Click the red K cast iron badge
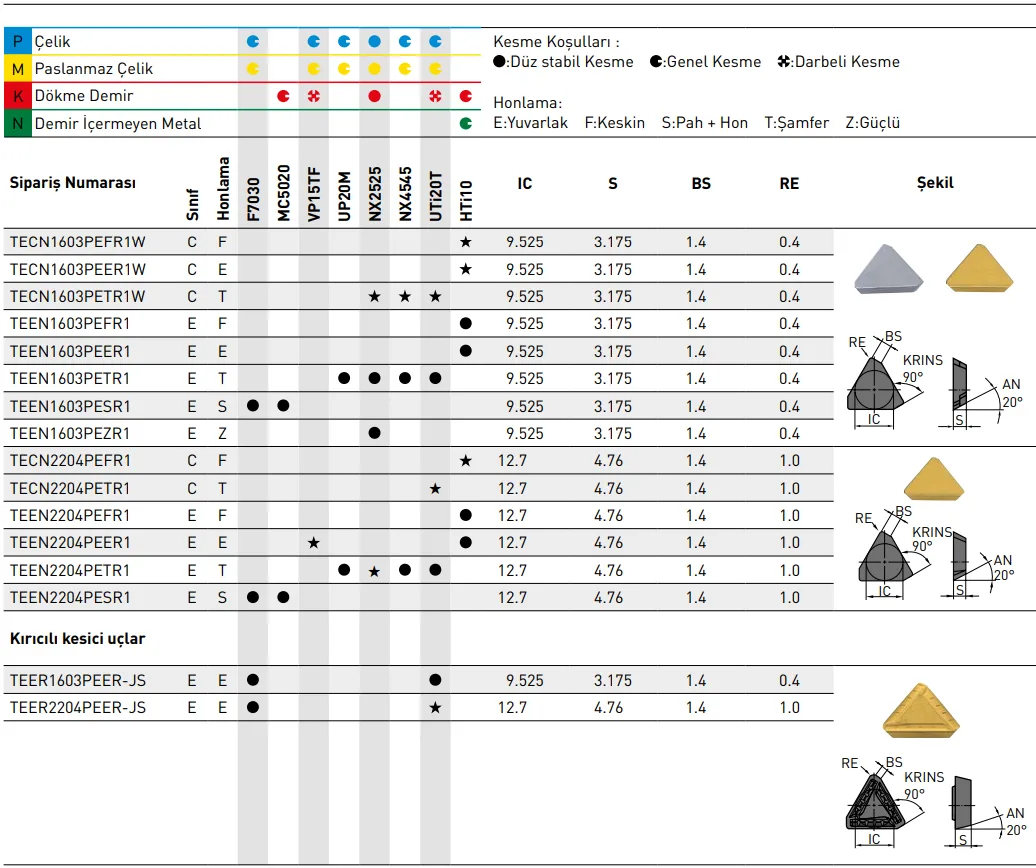Viewport: 1036px width, 868px height. coord(17,96)
